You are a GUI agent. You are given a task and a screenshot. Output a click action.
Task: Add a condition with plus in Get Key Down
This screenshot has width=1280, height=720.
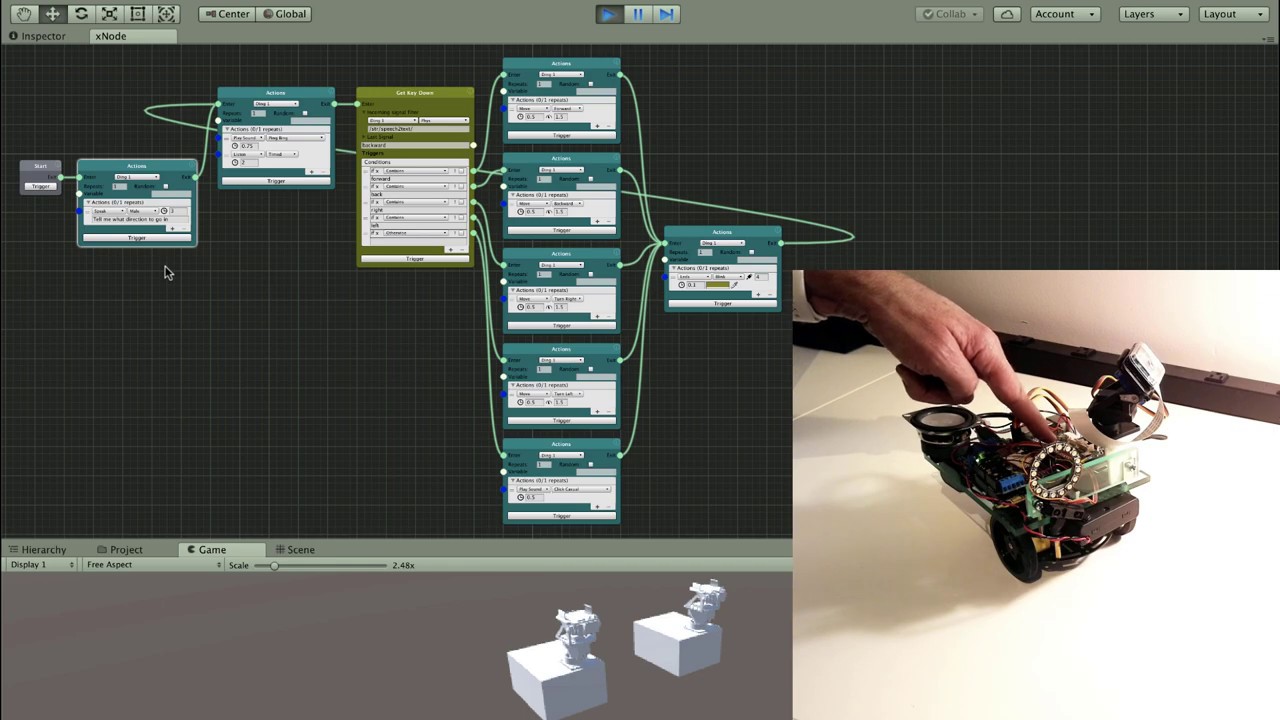(449, 248)
